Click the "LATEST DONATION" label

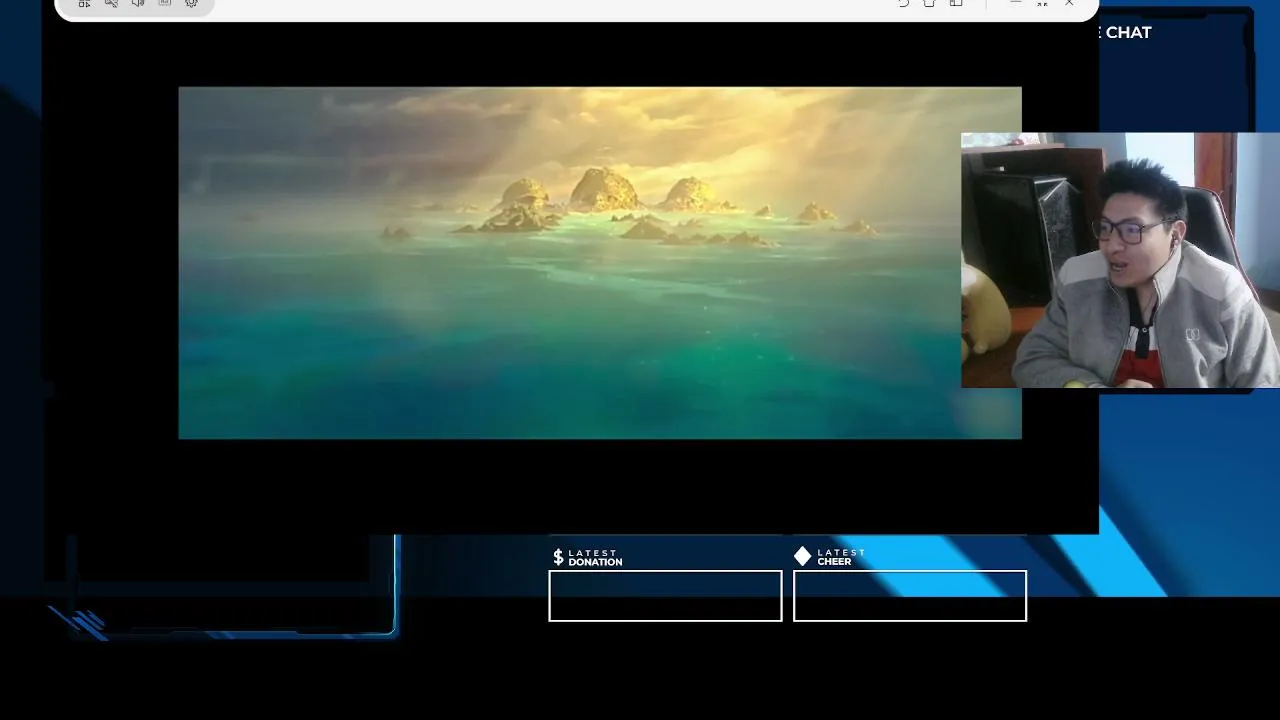click(x=595, y=558)
